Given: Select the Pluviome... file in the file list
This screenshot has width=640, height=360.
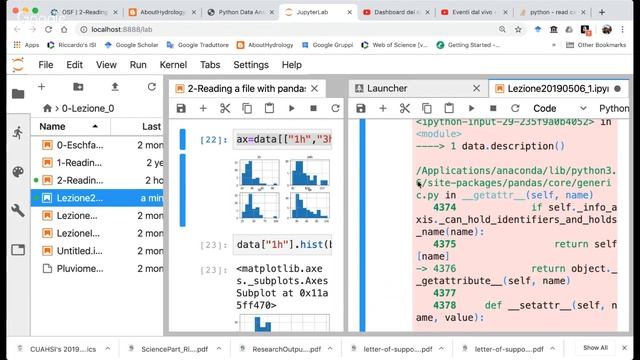Looking at the screenshot, I should pos(97,268).
